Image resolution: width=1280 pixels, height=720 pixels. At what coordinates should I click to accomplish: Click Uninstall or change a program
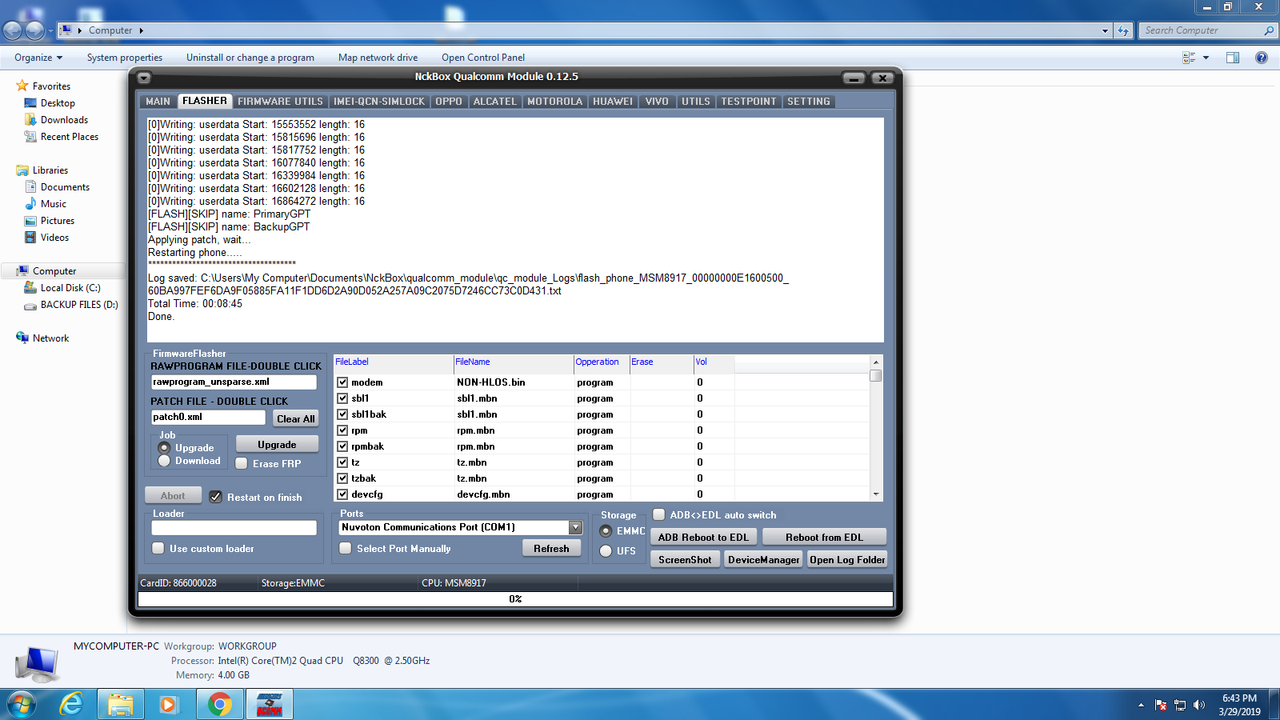pyautogui.click(x=250, y=57)
